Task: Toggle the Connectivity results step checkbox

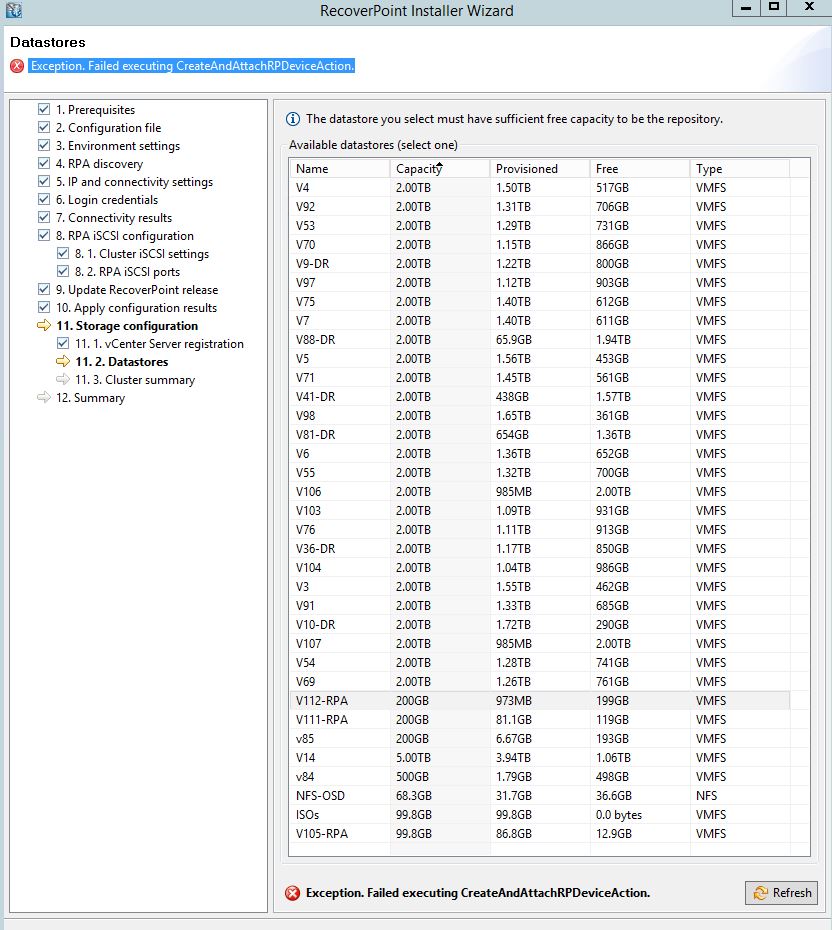Action: point(44,217)
